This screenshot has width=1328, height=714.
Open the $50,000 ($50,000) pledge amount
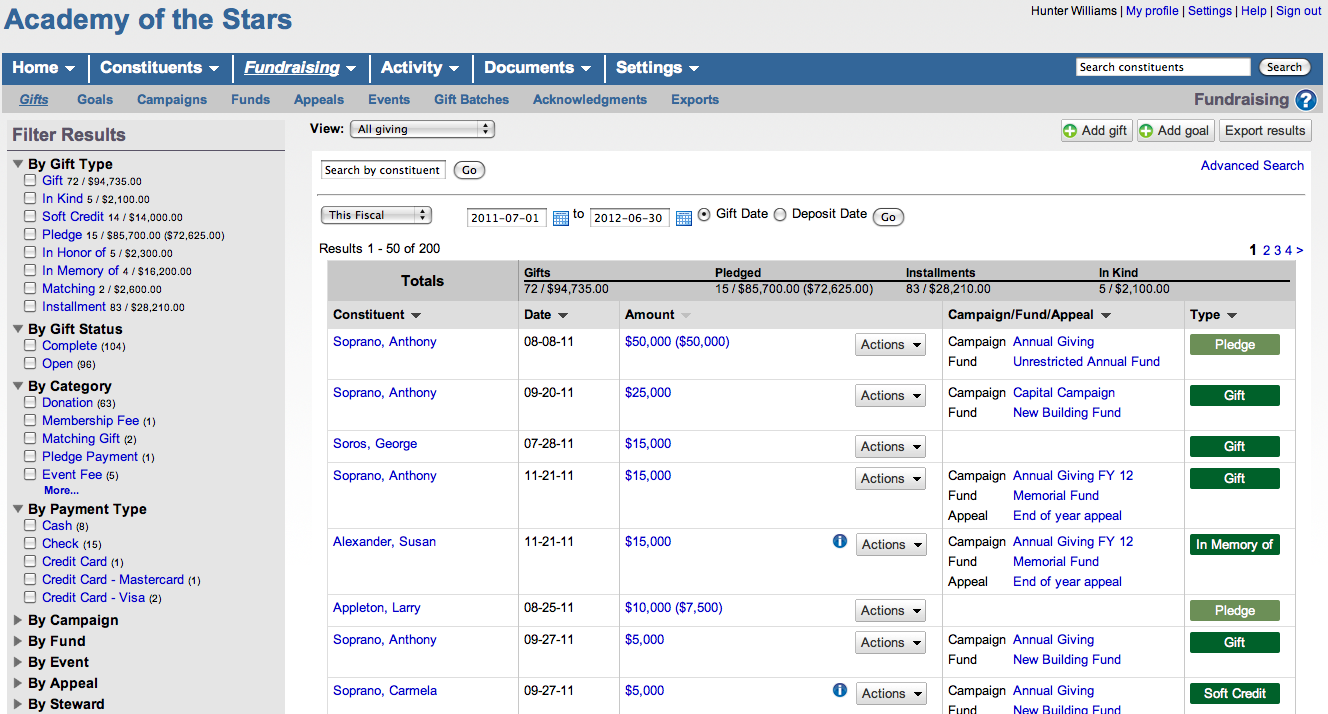[x=677, y=342]
